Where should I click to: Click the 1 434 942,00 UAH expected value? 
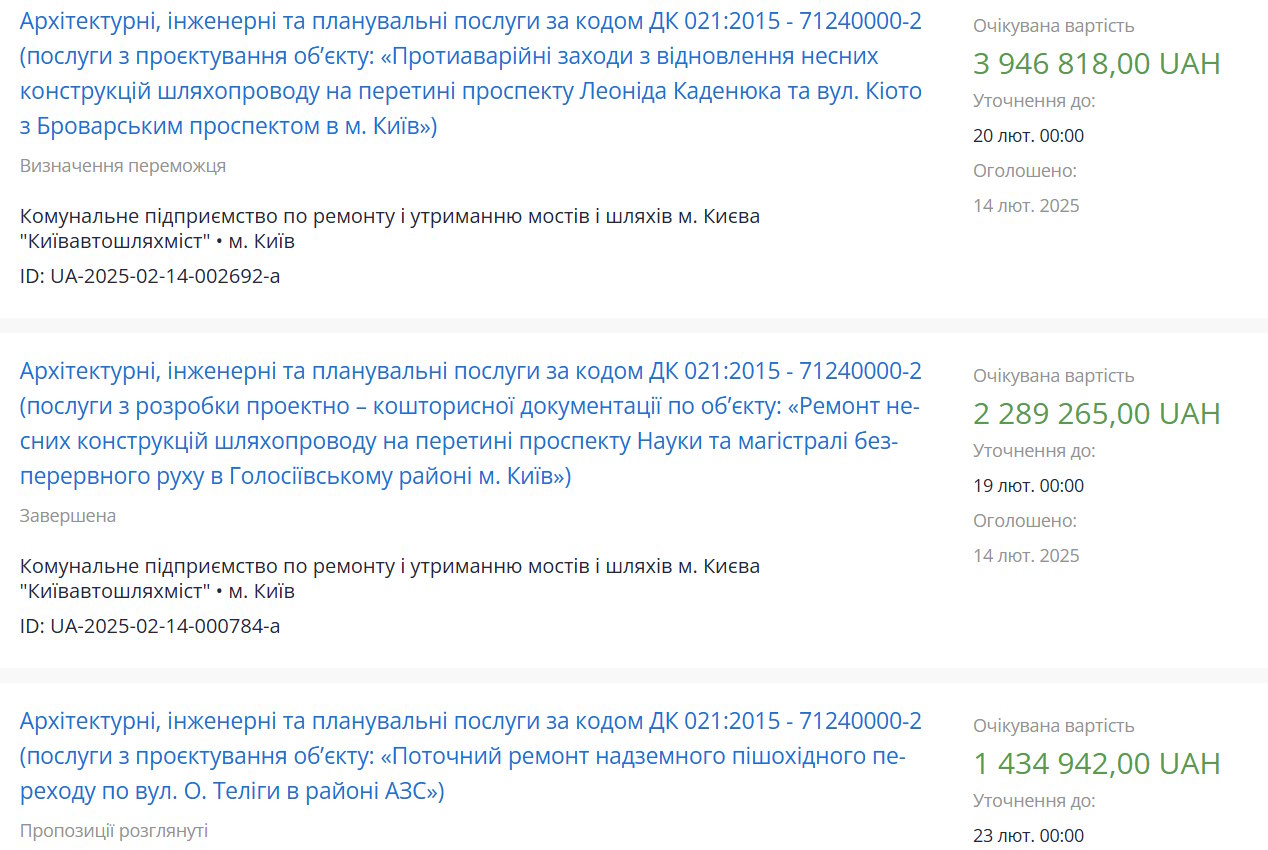[1097, 764]
